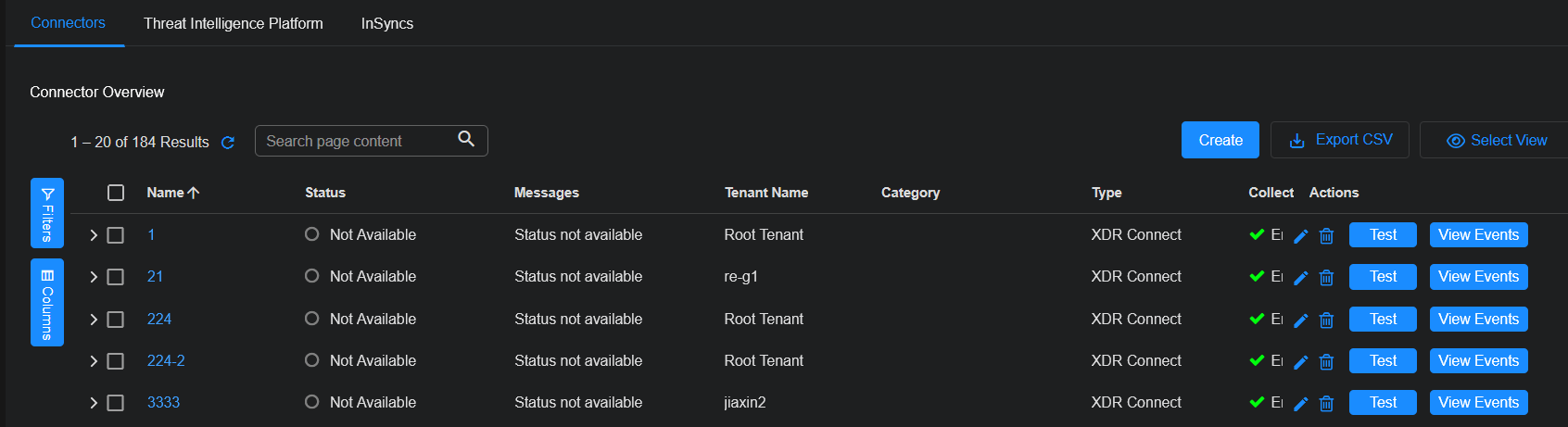
Task: Check the box for connector 21
Action: pos(116,277)
